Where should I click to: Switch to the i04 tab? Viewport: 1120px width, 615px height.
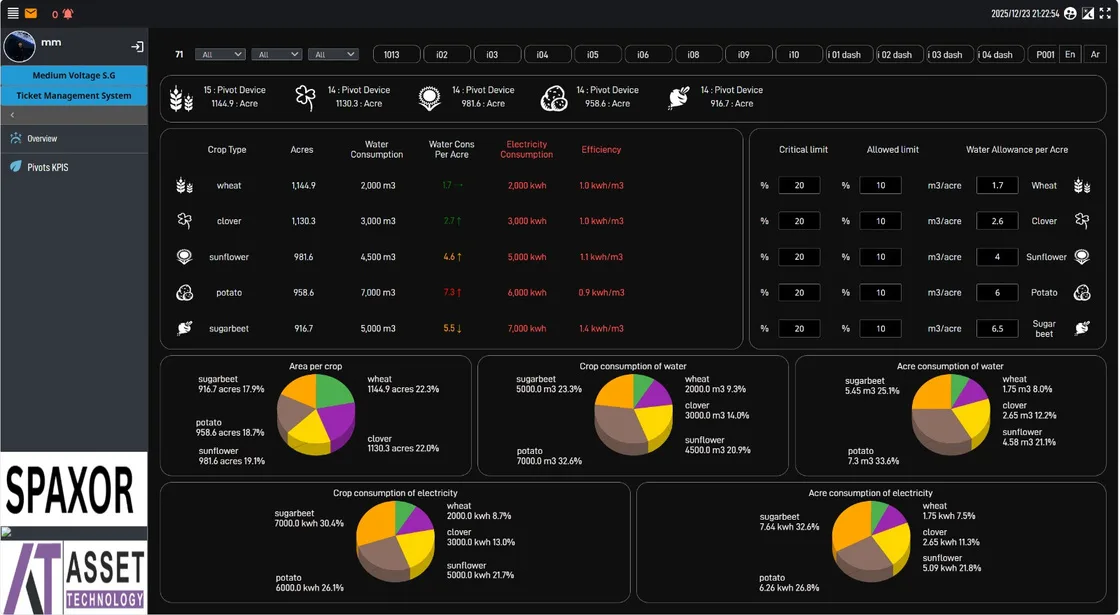548,54
